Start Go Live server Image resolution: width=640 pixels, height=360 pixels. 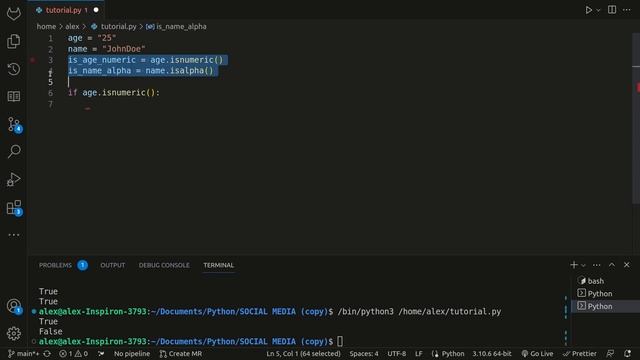[537, 353]
